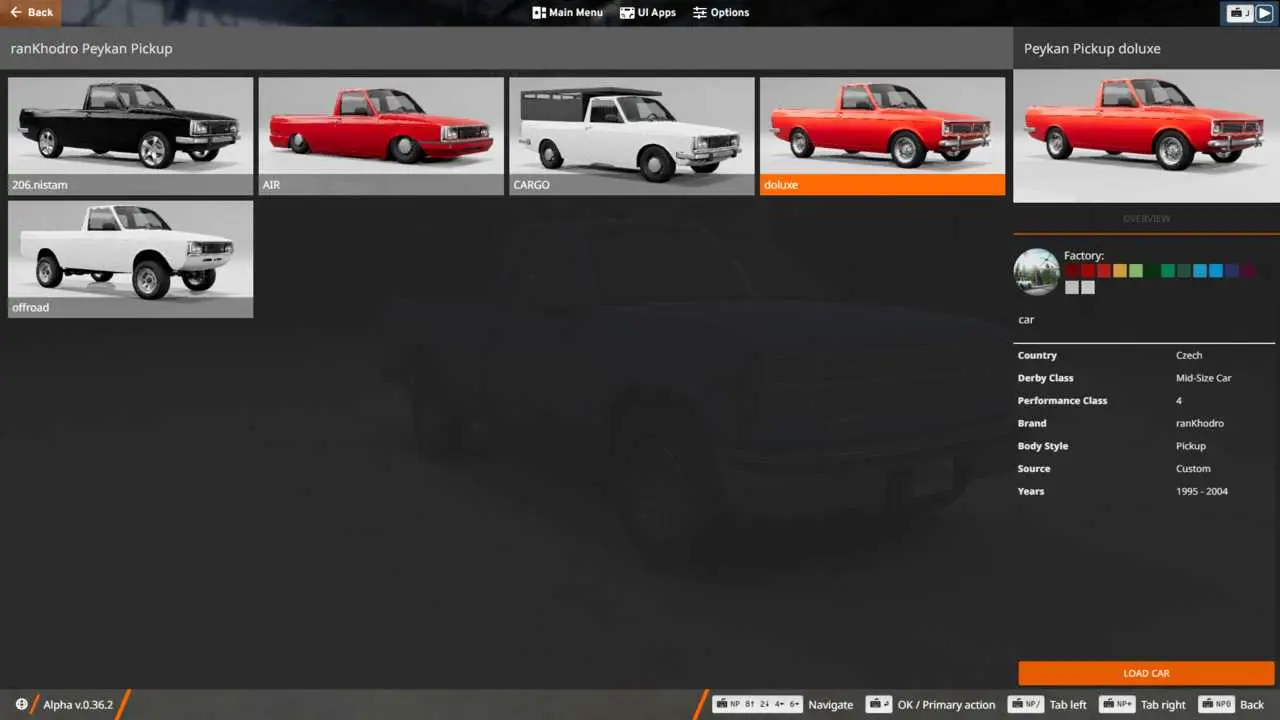Pick the black factory color swatch
The image size is (1280, 720).
(1265, 271)
